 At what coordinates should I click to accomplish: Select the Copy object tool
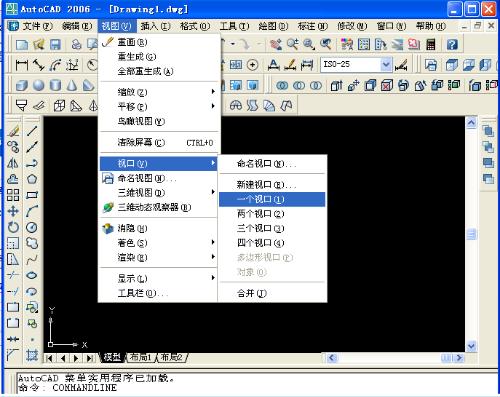(x=13, y=147)
